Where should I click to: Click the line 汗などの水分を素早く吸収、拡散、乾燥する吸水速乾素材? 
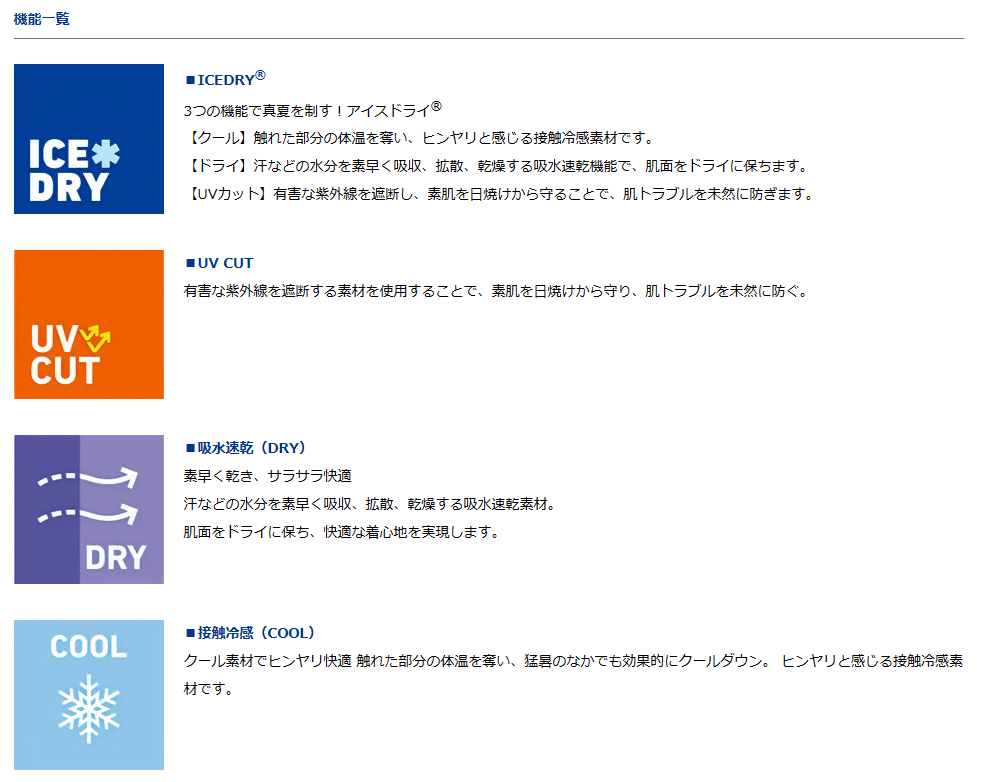[x=370, y=504]
